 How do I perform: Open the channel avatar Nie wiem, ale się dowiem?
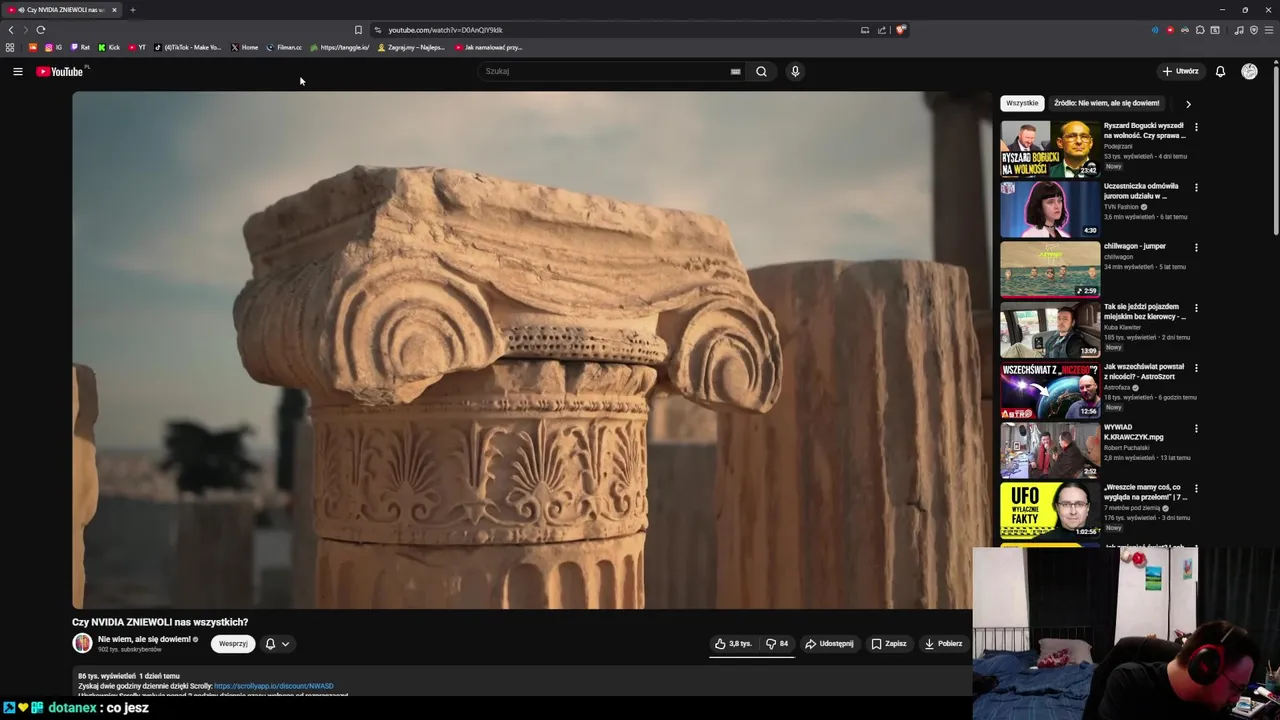[82, 643]
